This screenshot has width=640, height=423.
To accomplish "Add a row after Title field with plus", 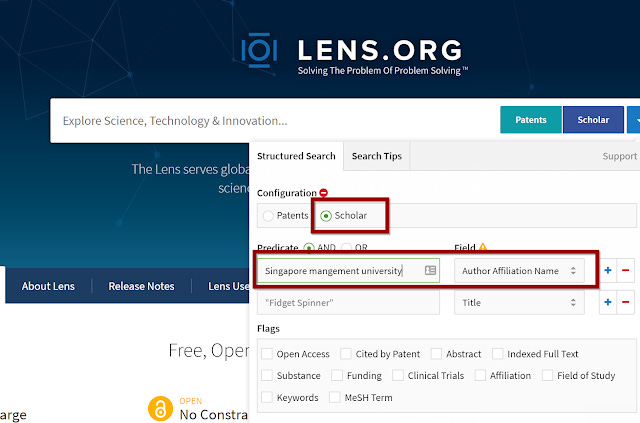I will click(x=608, y=302).
